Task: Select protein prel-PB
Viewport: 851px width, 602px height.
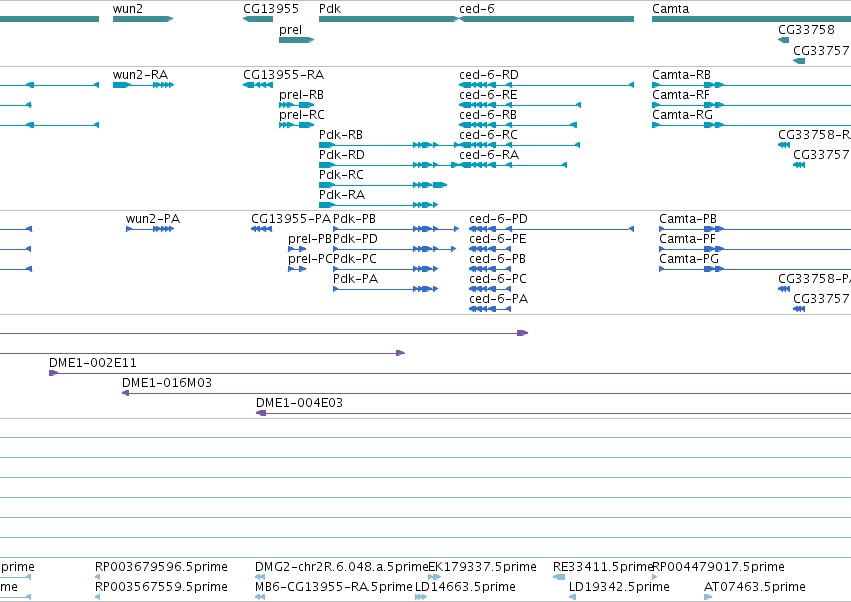Action: 309,239
